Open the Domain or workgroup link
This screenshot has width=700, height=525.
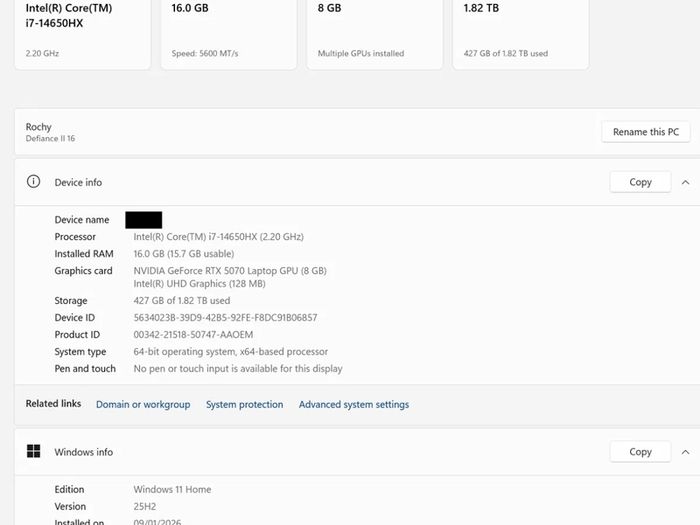(143, 404)
